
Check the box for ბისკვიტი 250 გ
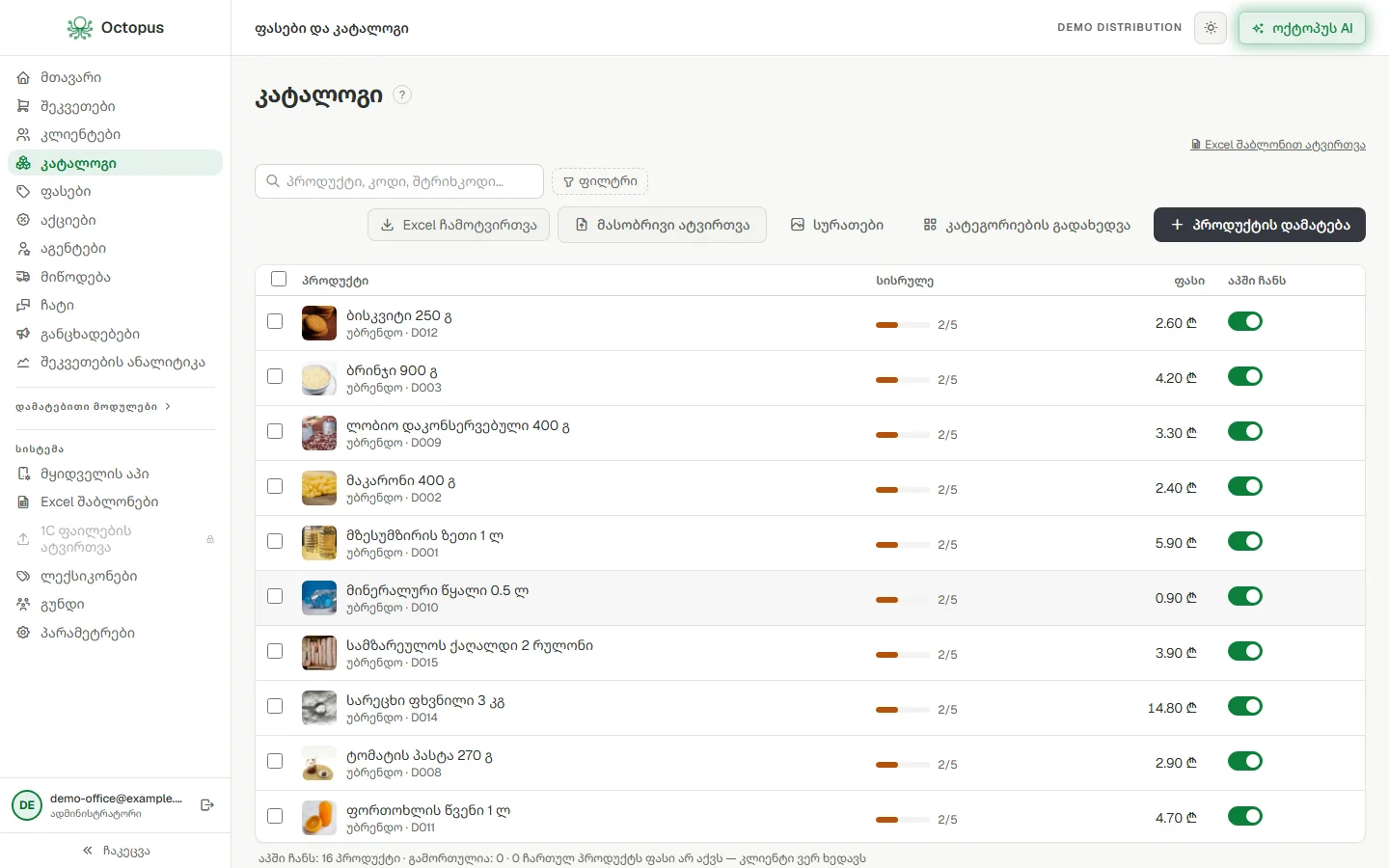275,321
